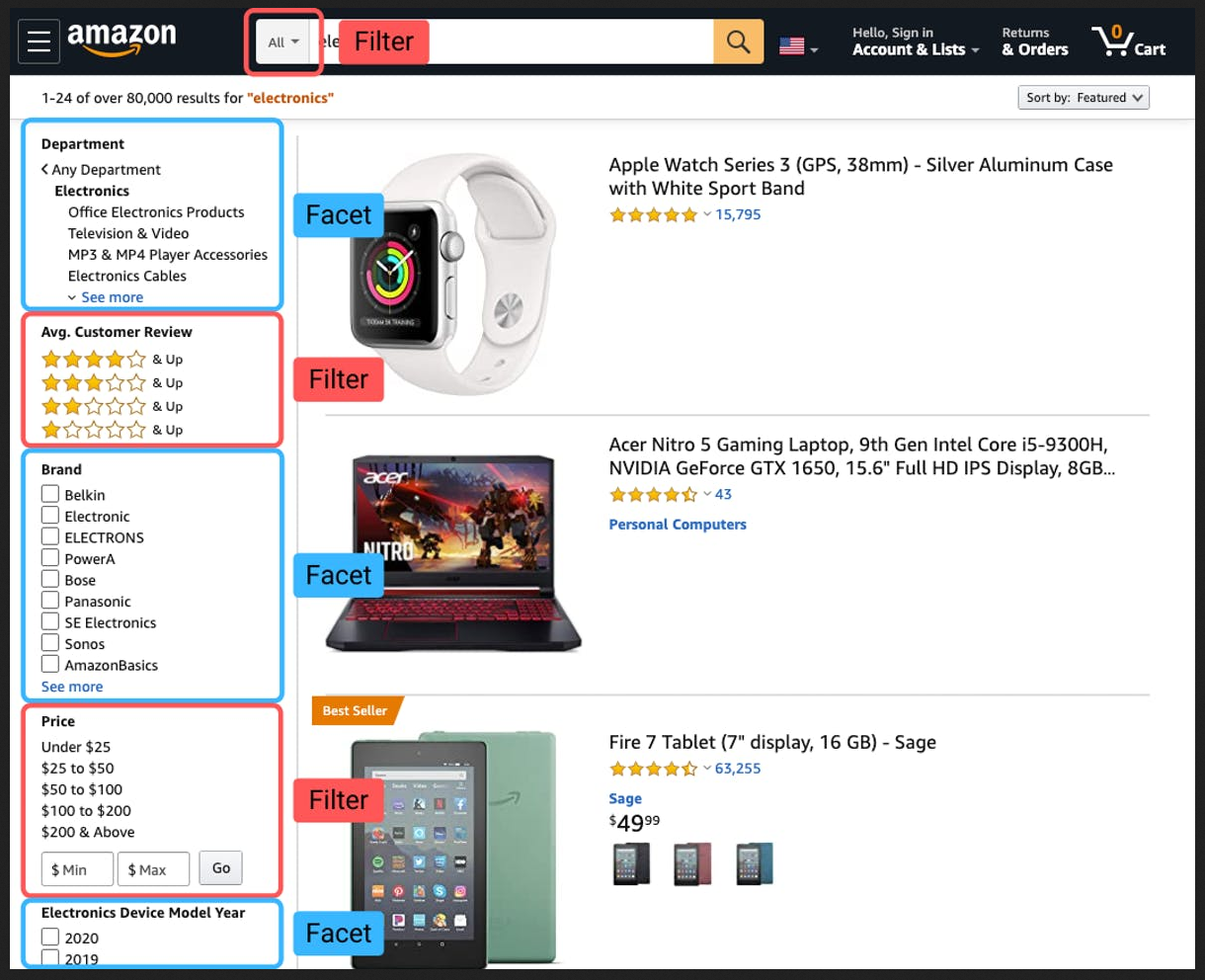Viewport: 1205px width, 980px height.
Task: Expand See more under Department
Action: pyautogui.click(x=112, y=297)
